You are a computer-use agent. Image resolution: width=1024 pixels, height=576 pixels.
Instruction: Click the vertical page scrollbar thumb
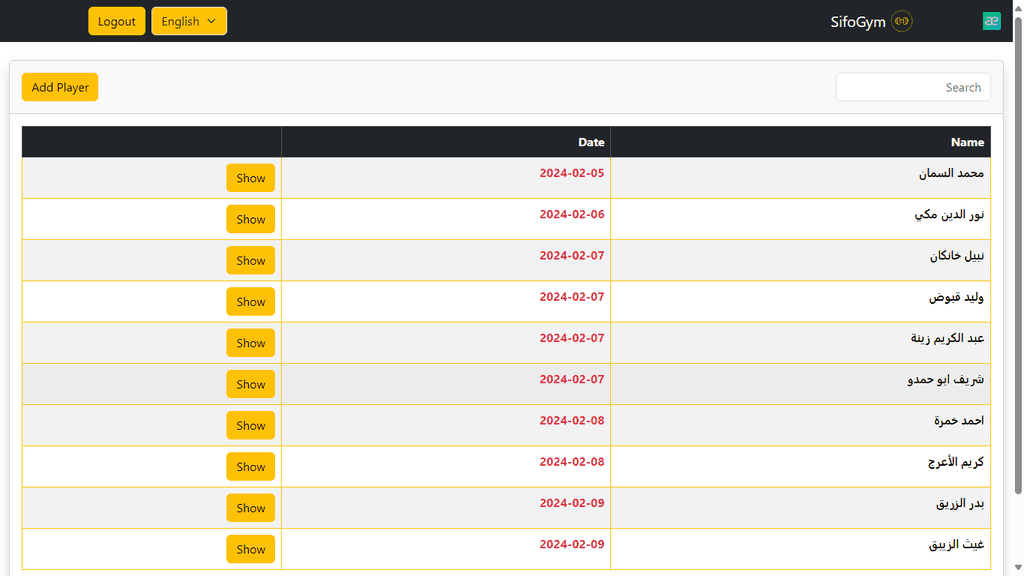point(1018,255)
